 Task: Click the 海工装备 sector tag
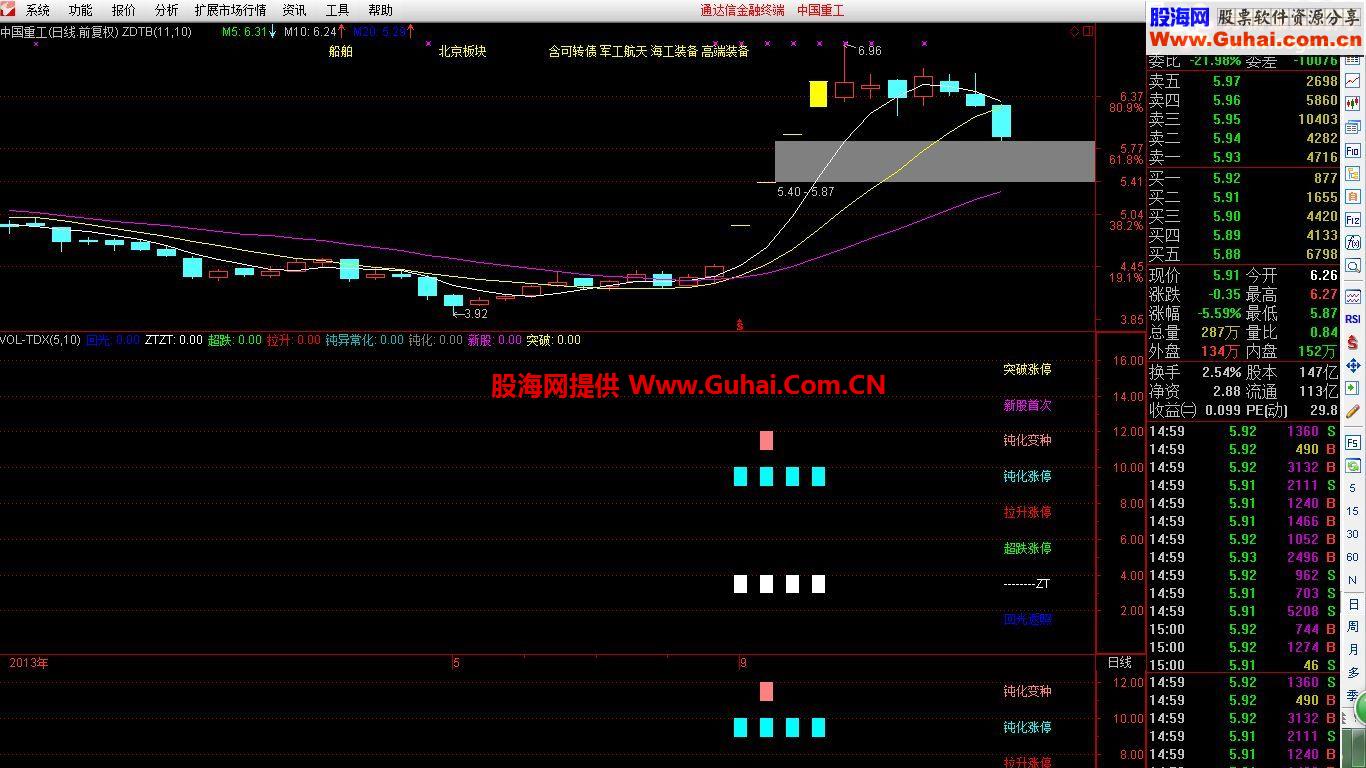[x=674, y=51]
